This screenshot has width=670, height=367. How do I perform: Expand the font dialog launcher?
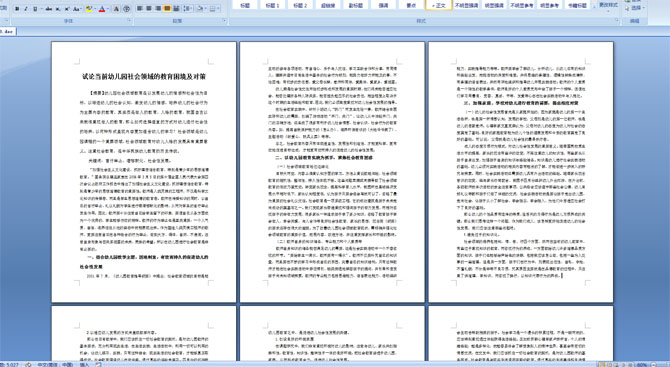click(x=129, y=21)
